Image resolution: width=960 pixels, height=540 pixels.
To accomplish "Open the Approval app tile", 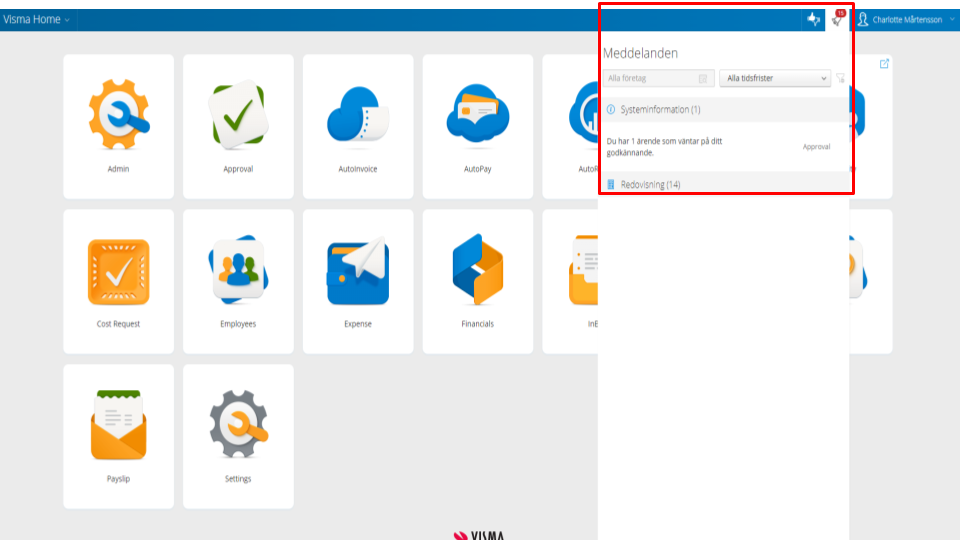I will (238, 126).
